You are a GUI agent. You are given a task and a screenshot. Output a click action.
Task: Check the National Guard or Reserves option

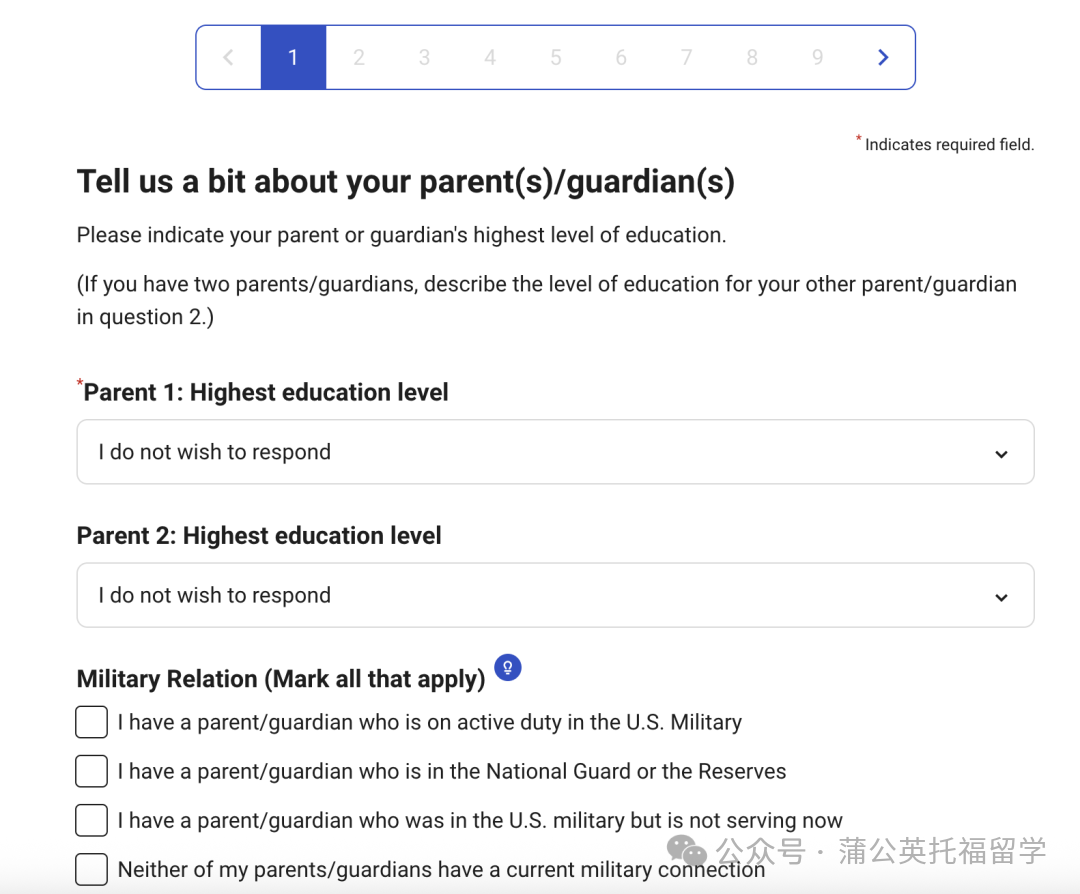click(91, 771)
